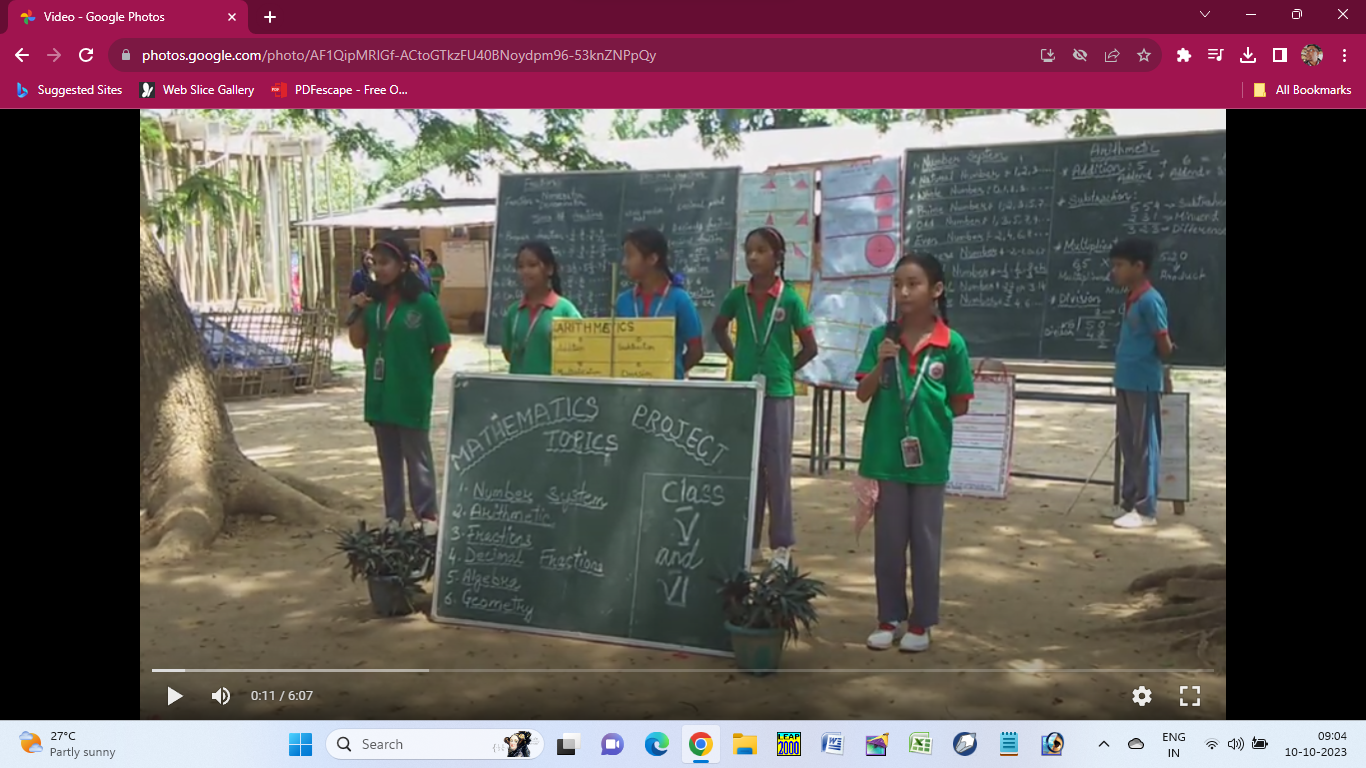
Task: Show hidden system tray icons
Action: pos(1104,744)
